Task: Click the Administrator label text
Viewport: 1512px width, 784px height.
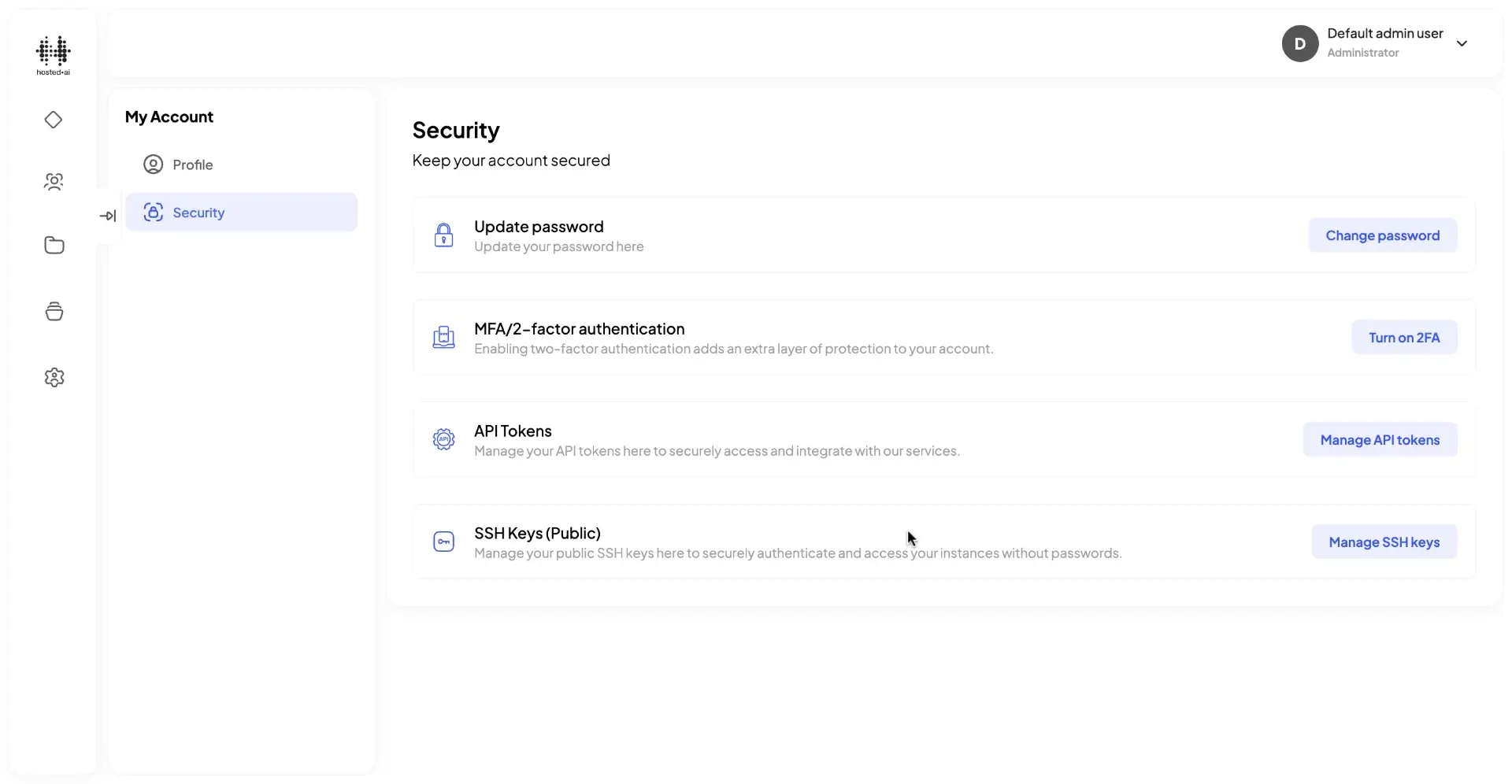Action: tap(1365, 52)
